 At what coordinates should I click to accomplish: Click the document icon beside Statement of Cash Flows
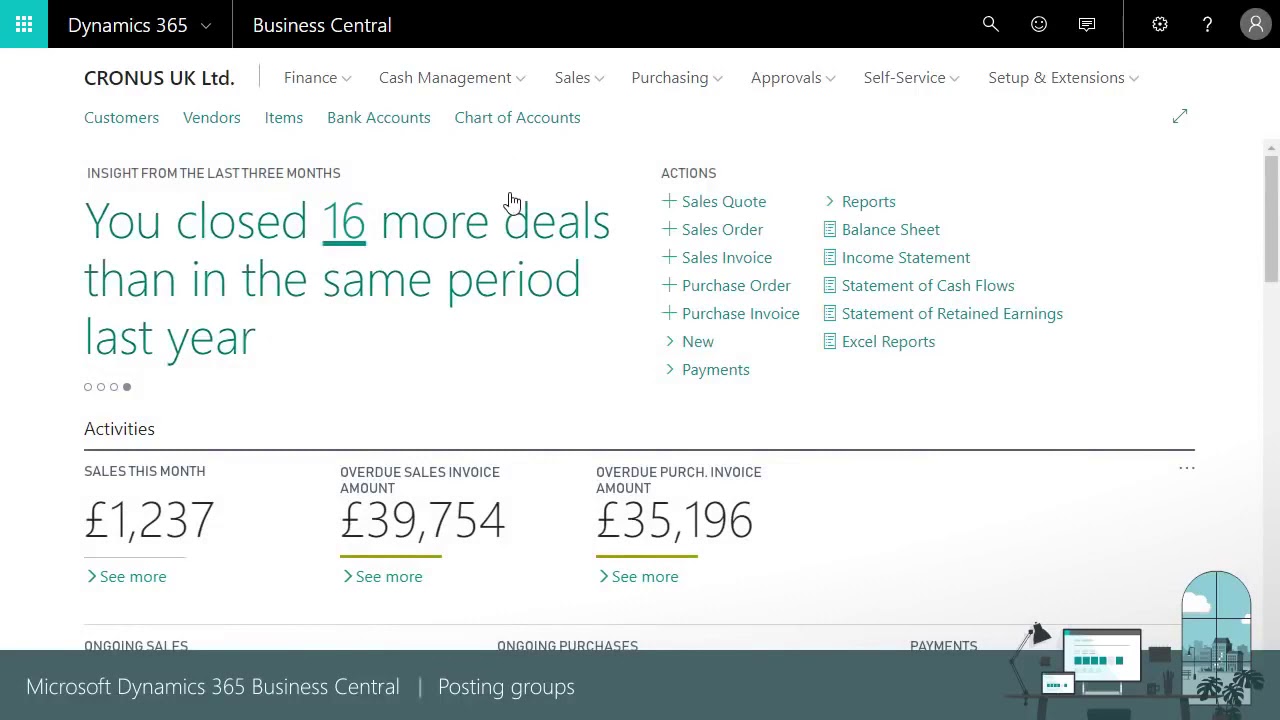click(x=830, y=285)
